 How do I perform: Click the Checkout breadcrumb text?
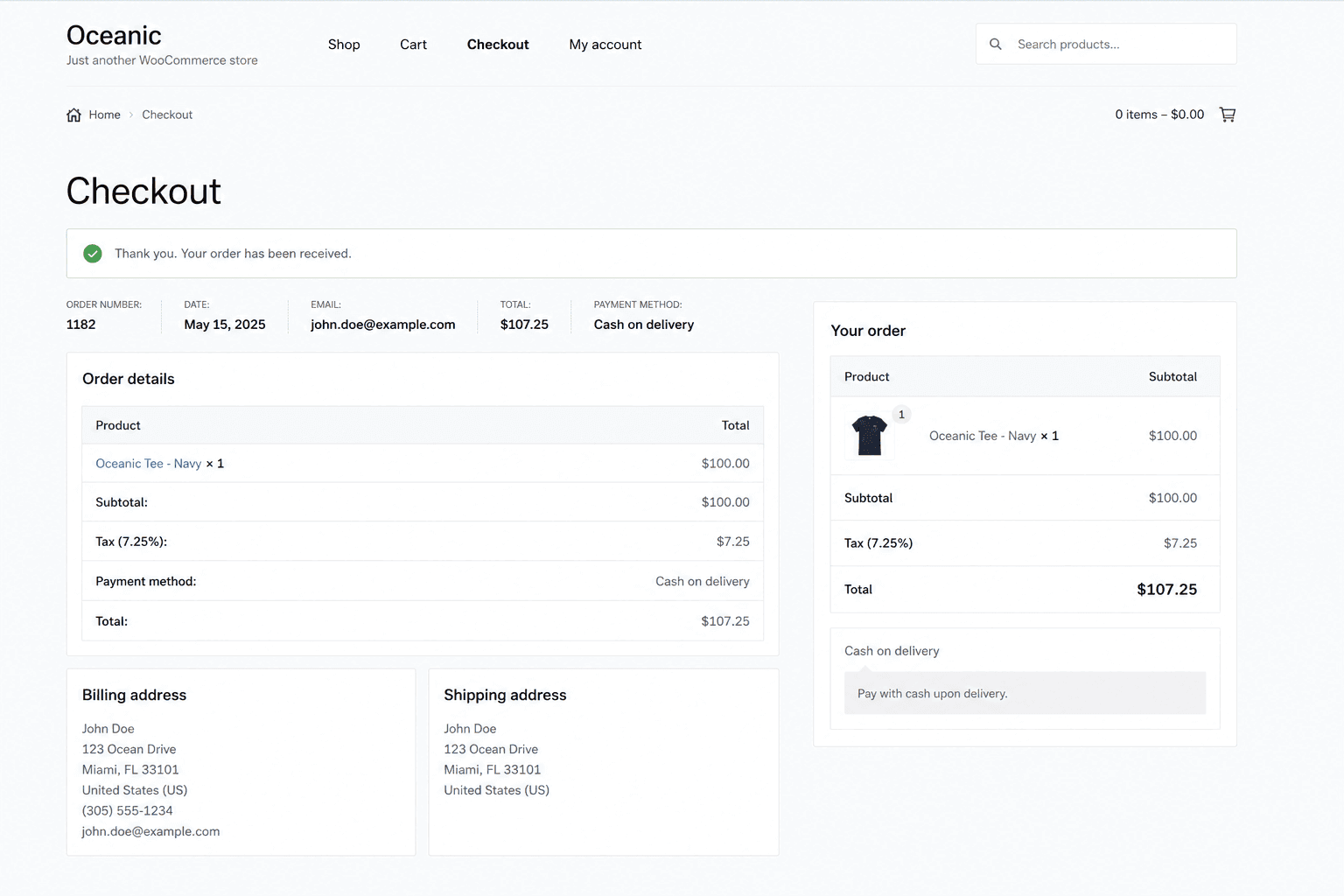pyautogui.click(x=167, y=115)
